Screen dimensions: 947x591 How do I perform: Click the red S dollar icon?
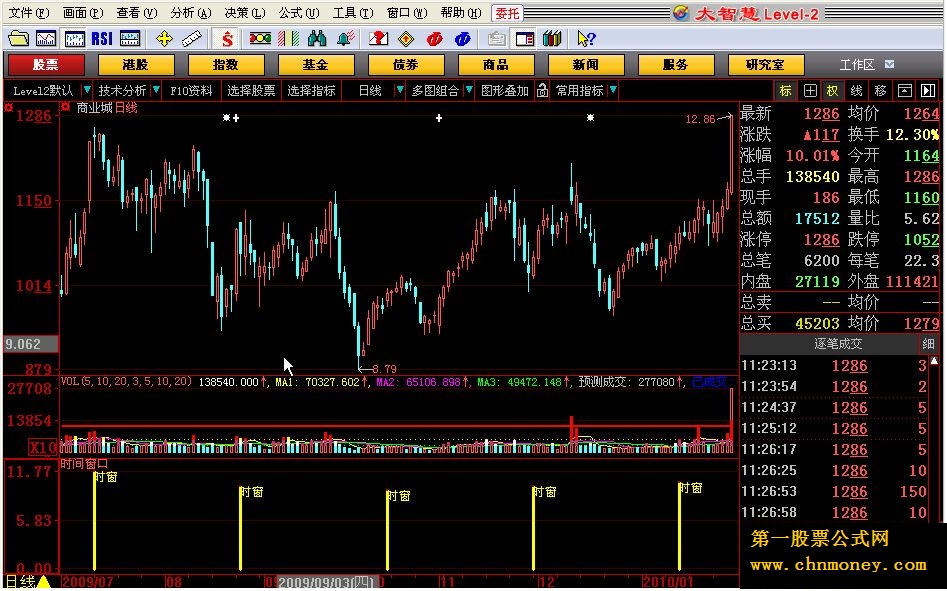(227, 39)
